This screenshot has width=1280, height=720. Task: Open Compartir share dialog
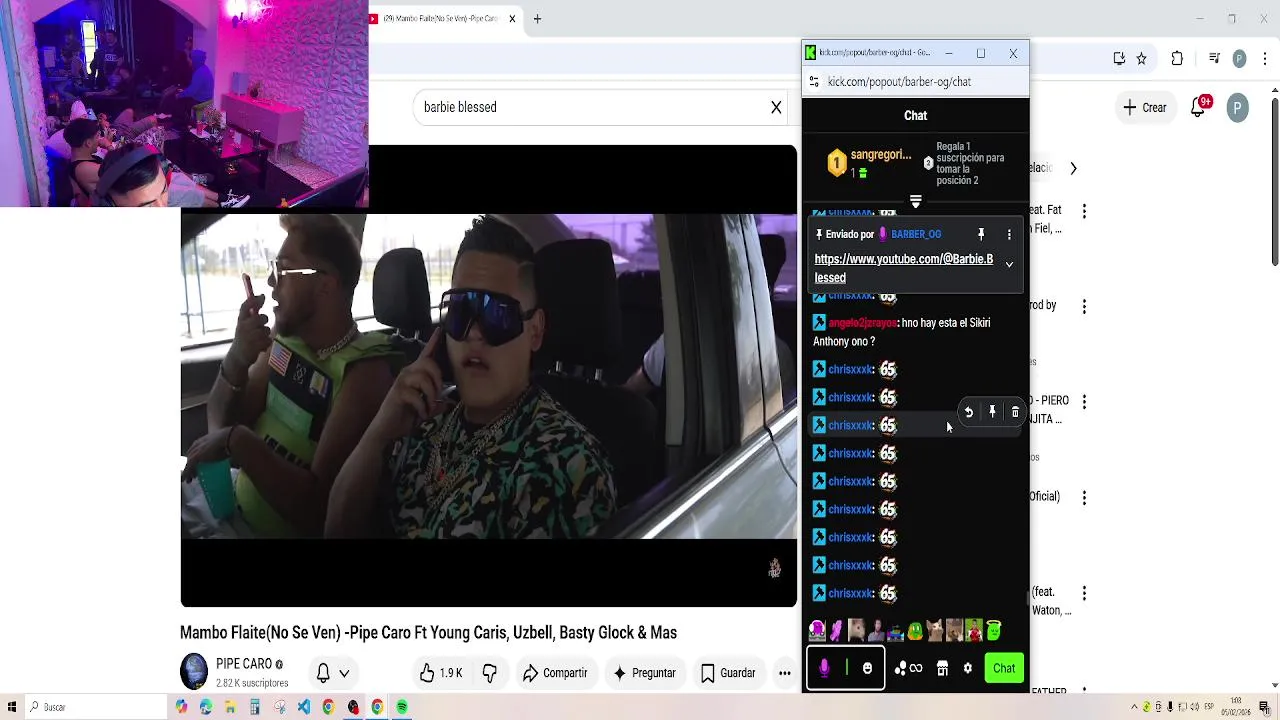555,673
